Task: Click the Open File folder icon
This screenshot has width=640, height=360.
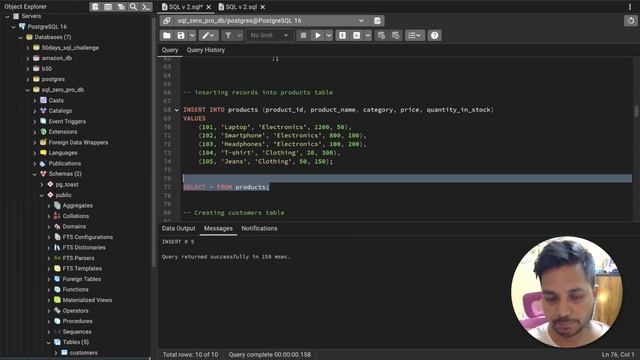Action: point(167,36)
